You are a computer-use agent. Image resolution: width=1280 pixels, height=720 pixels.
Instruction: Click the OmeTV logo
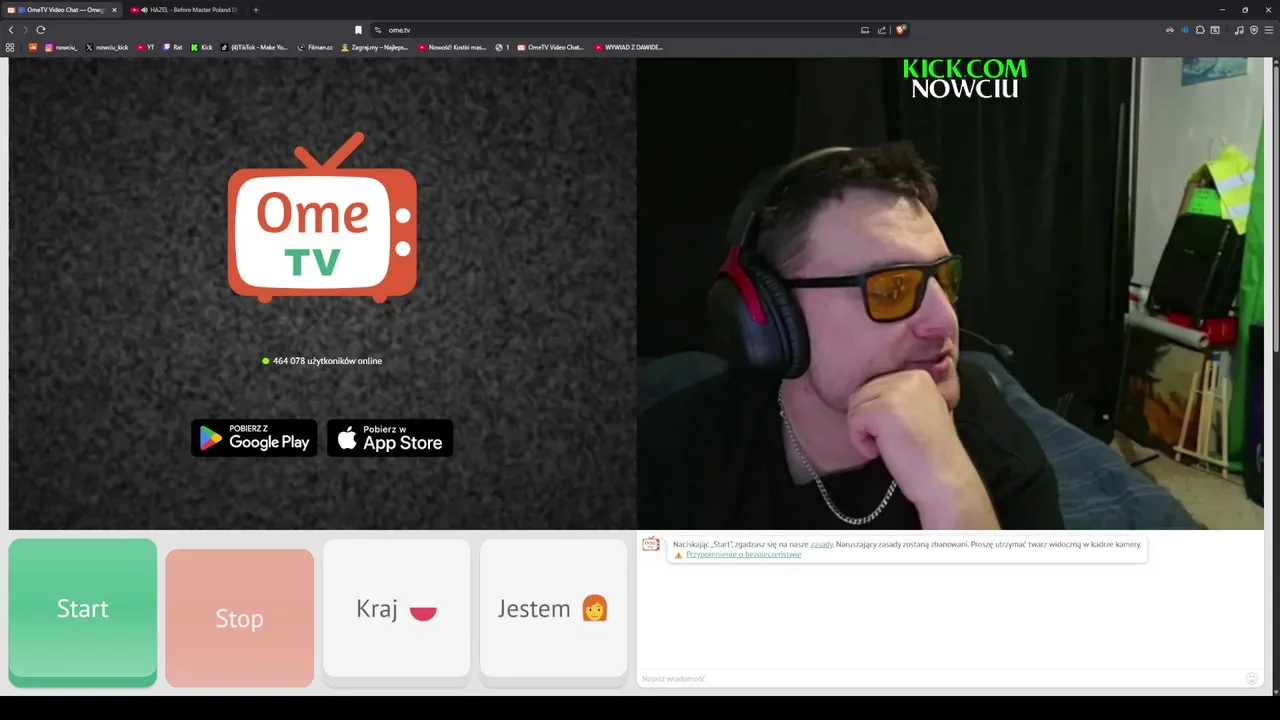point(322,217)
